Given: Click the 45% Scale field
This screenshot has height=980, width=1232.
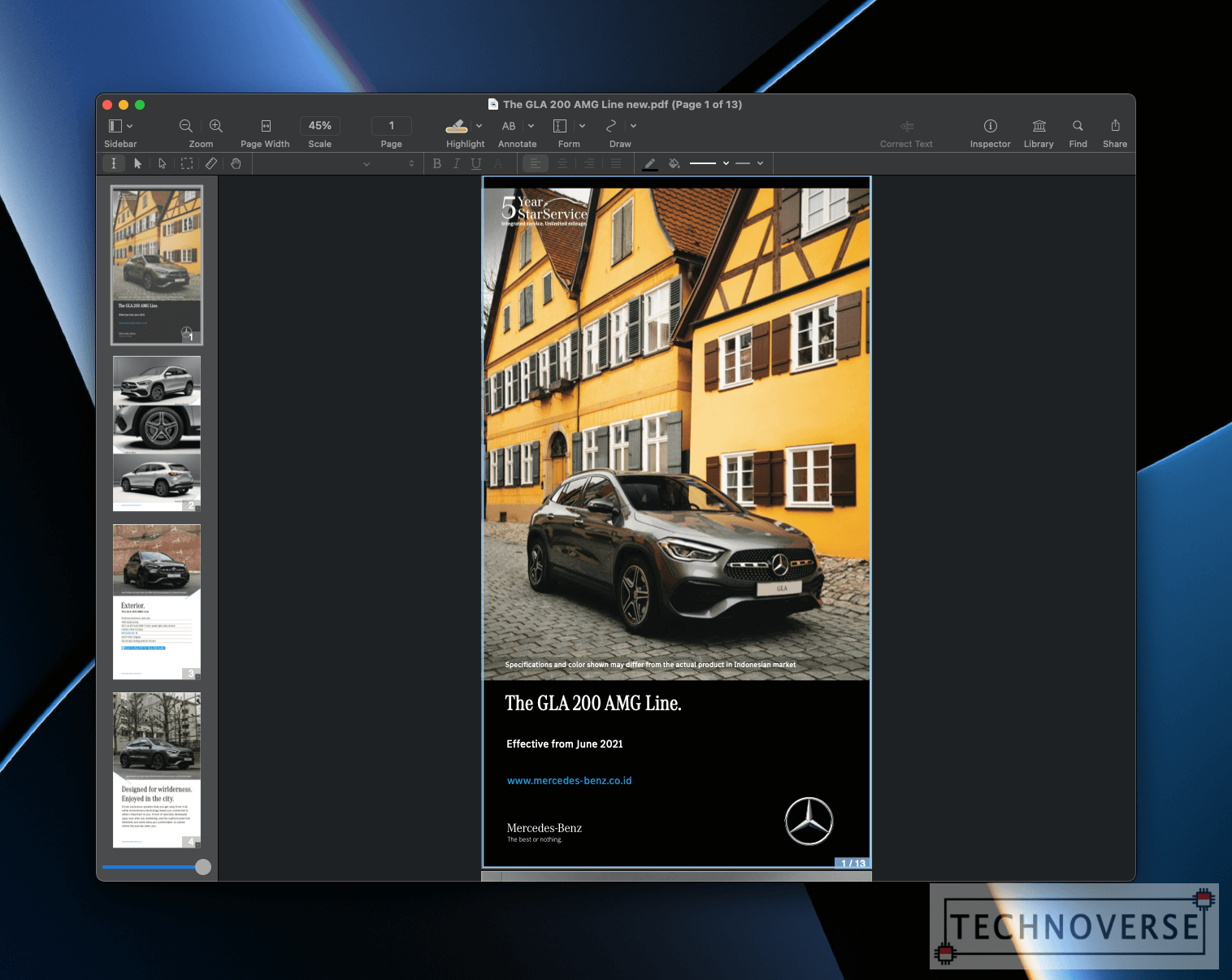Looking at the screenshot, I should pos(320,126).
